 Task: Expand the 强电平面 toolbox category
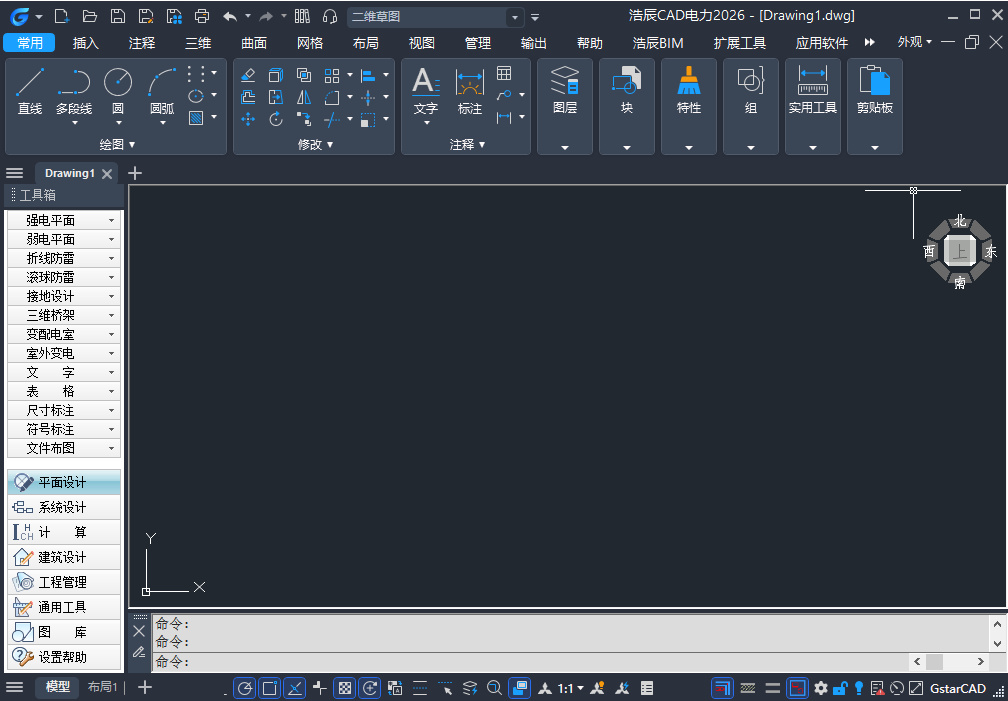64,221
